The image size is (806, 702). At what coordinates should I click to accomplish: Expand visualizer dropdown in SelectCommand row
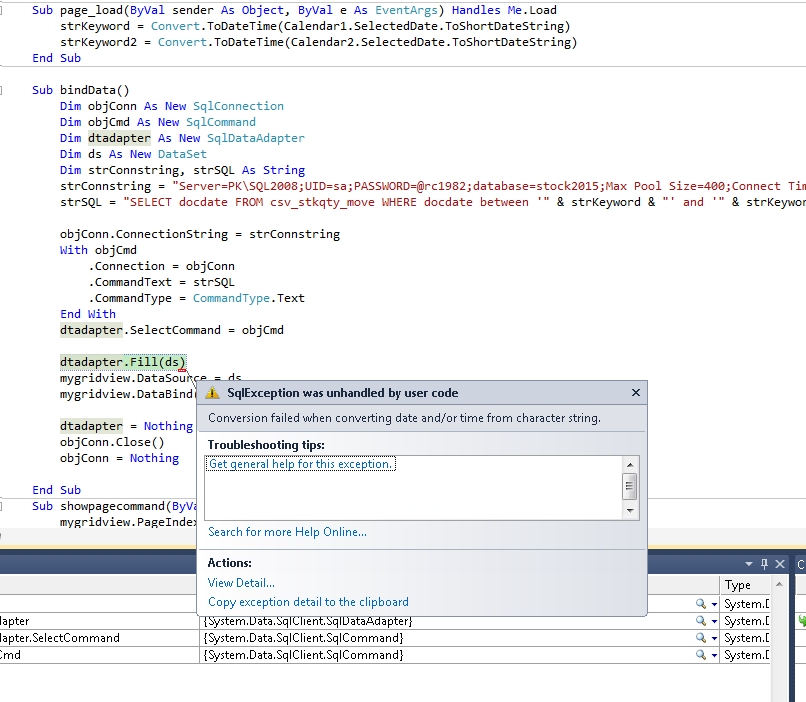pyautogui.click(x=714, y=639)
